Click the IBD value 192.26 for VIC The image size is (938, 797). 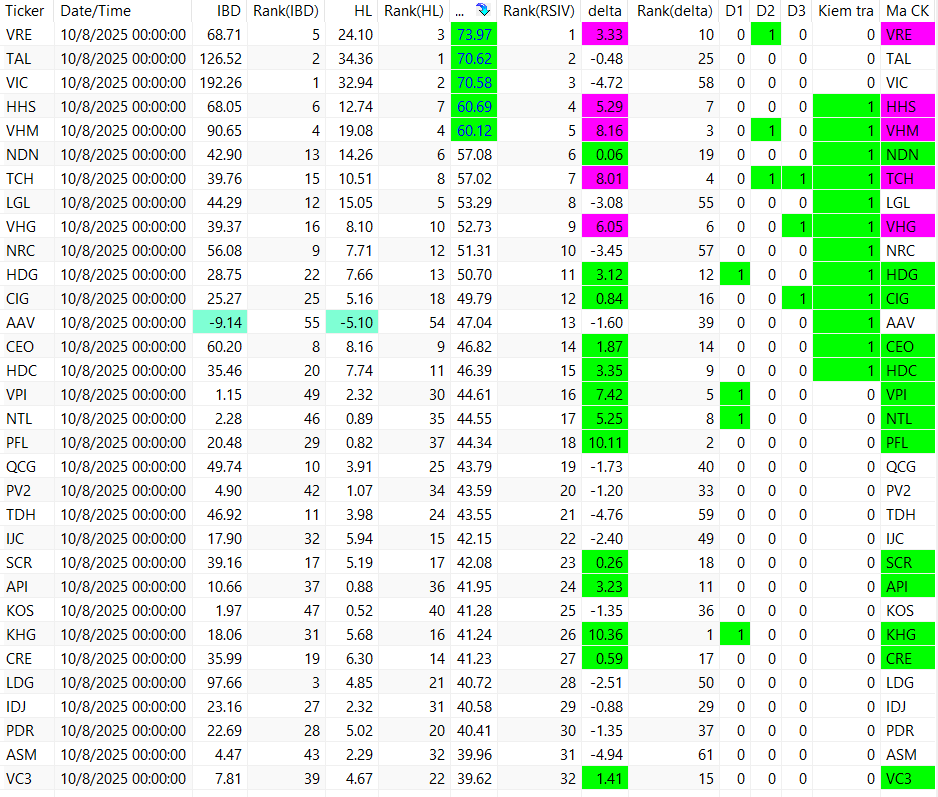pos(220,83)
